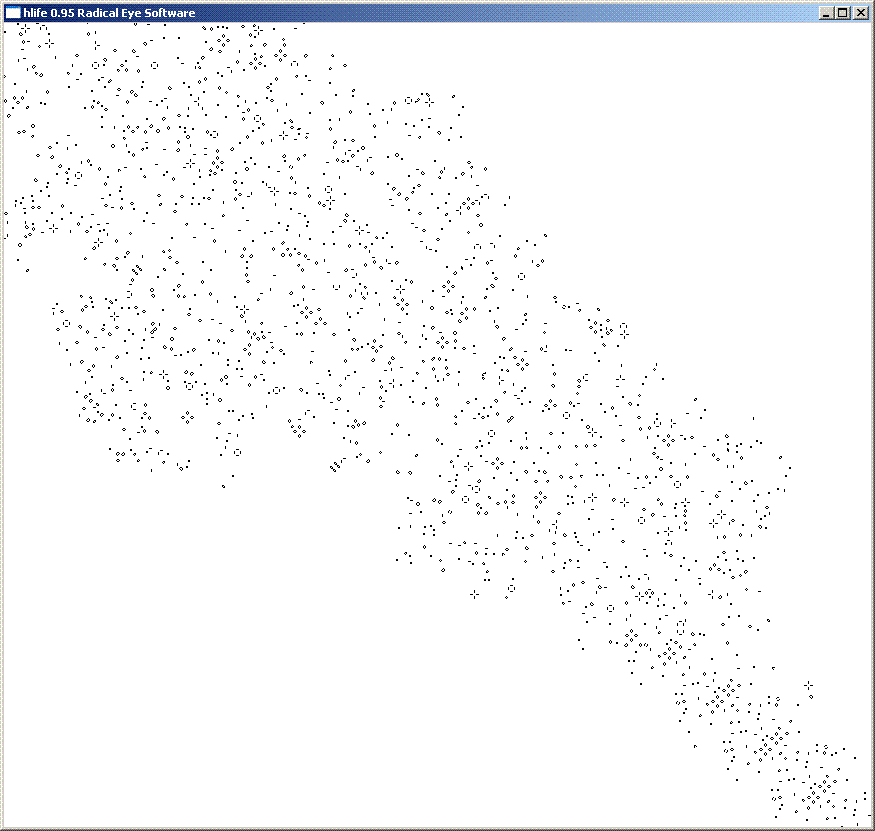875x831 pixels.
Task: Click the hlife 0.95 Radical Eye Software title
Action: point(109,13)
